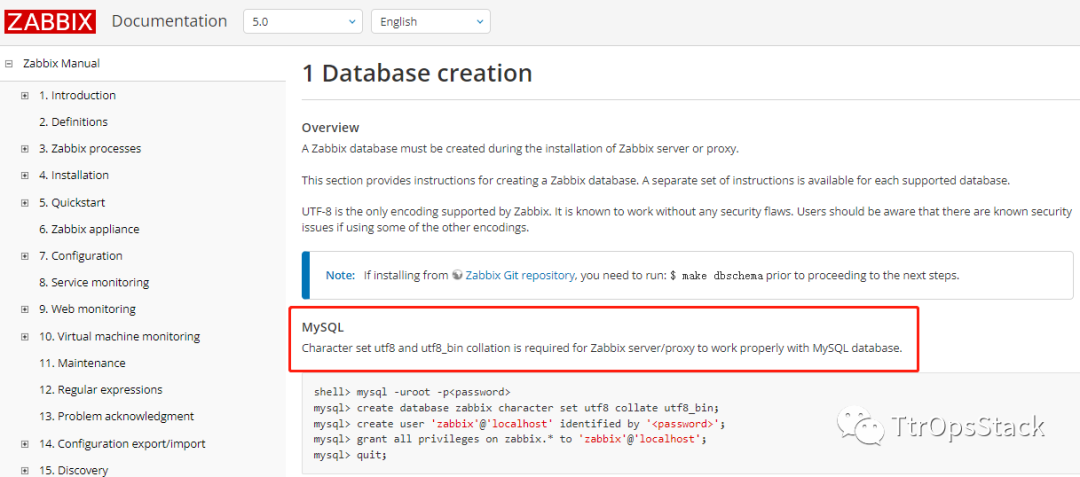
Task: Go to 8. Service monitoring
Action: pyautogui.click(x=94, y=283)
